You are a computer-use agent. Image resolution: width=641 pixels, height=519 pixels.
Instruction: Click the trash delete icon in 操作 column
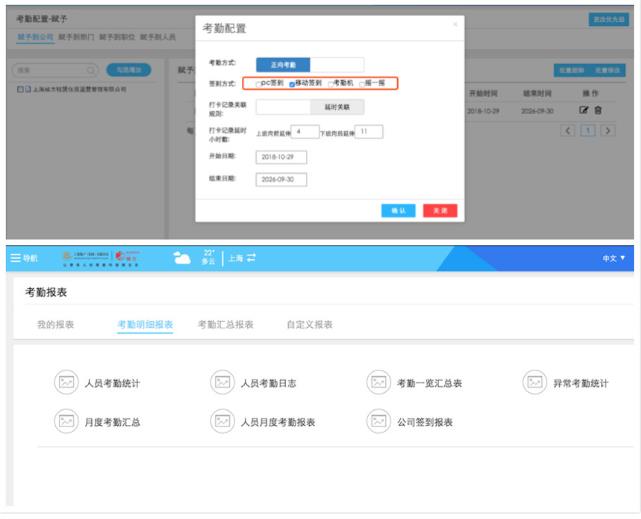[598, 110]
